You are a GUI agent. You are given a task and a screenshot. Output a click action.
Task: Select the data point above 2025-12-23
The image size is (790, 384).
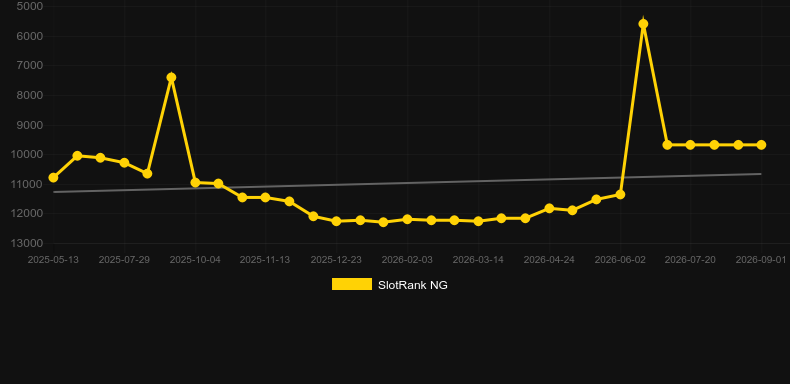(x=337, y=221)
